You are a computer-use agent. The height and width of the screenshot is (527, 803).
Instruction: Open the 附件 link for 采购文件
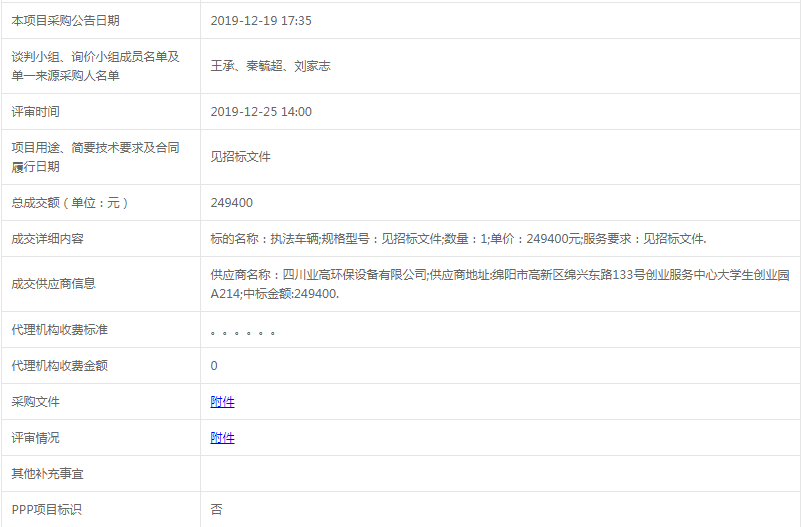222,402
